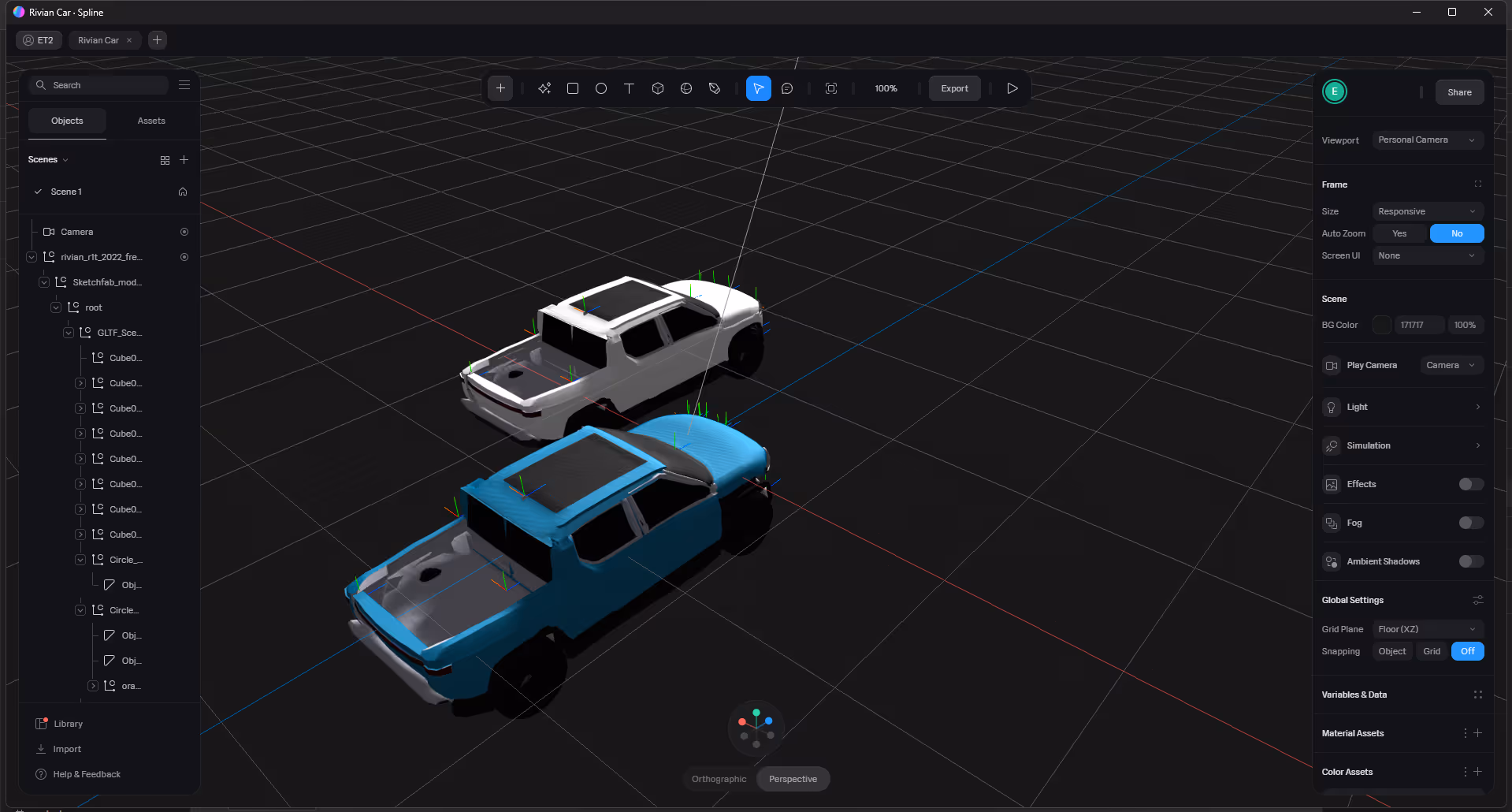Switch to Orthographic view

coord(719,779)
